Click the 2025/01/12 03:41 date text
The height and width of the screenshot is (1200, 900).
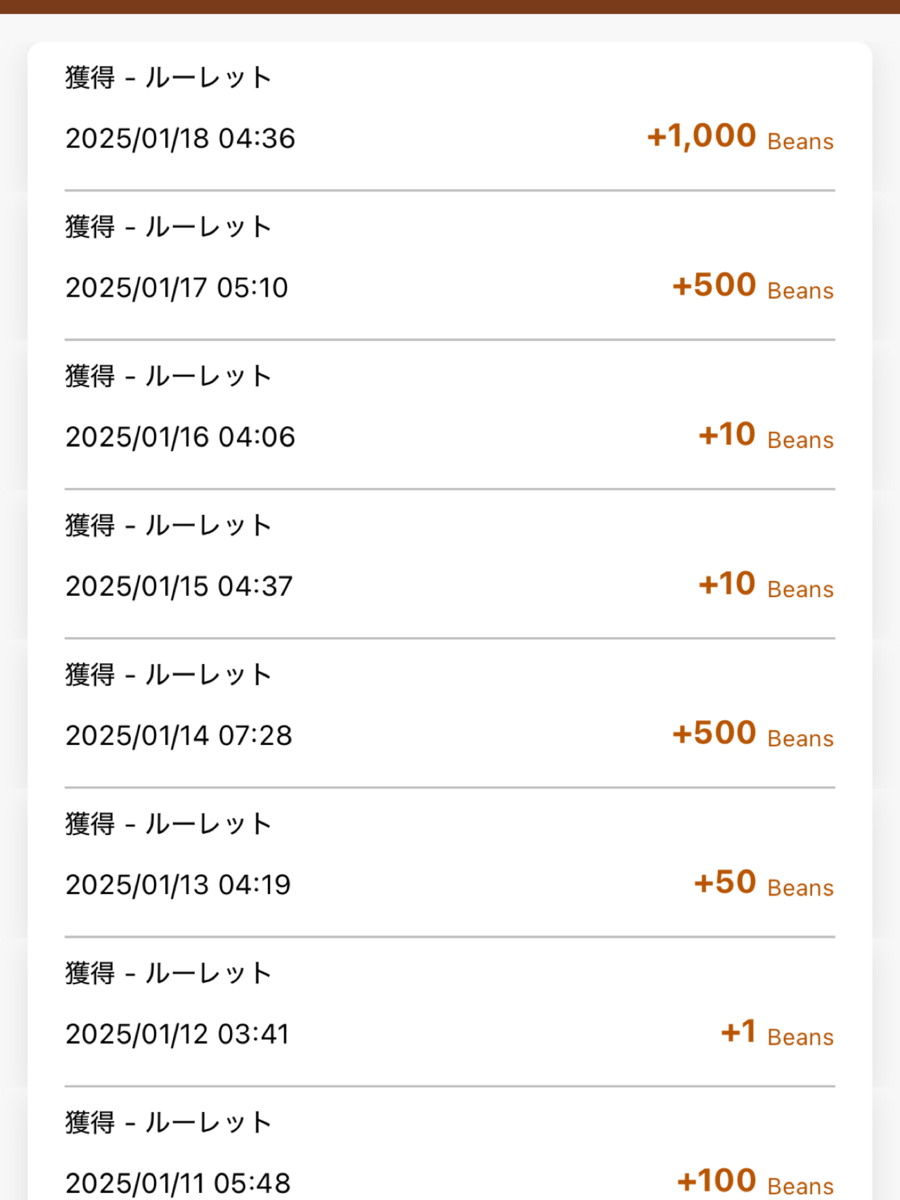coord(177,1034)
